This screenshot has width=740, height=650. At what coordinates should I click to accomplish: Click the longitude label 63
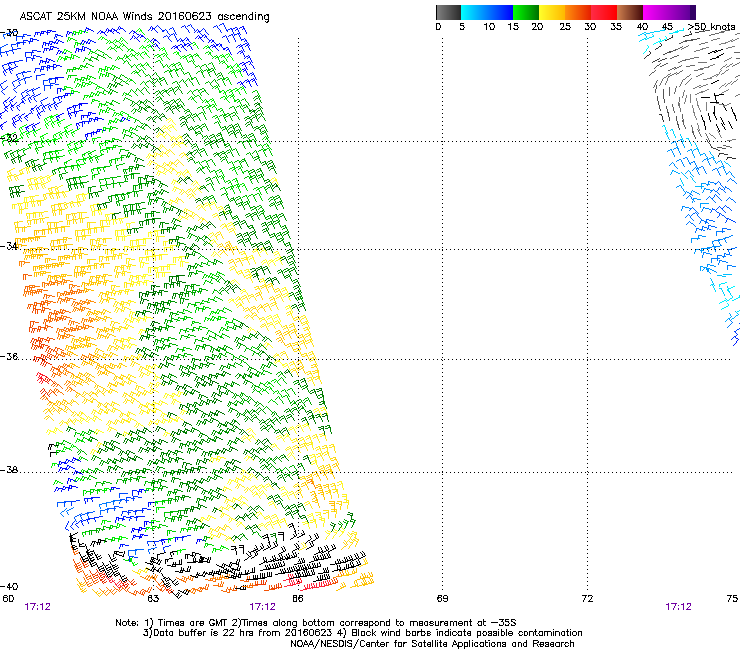(x=153, y=599)
